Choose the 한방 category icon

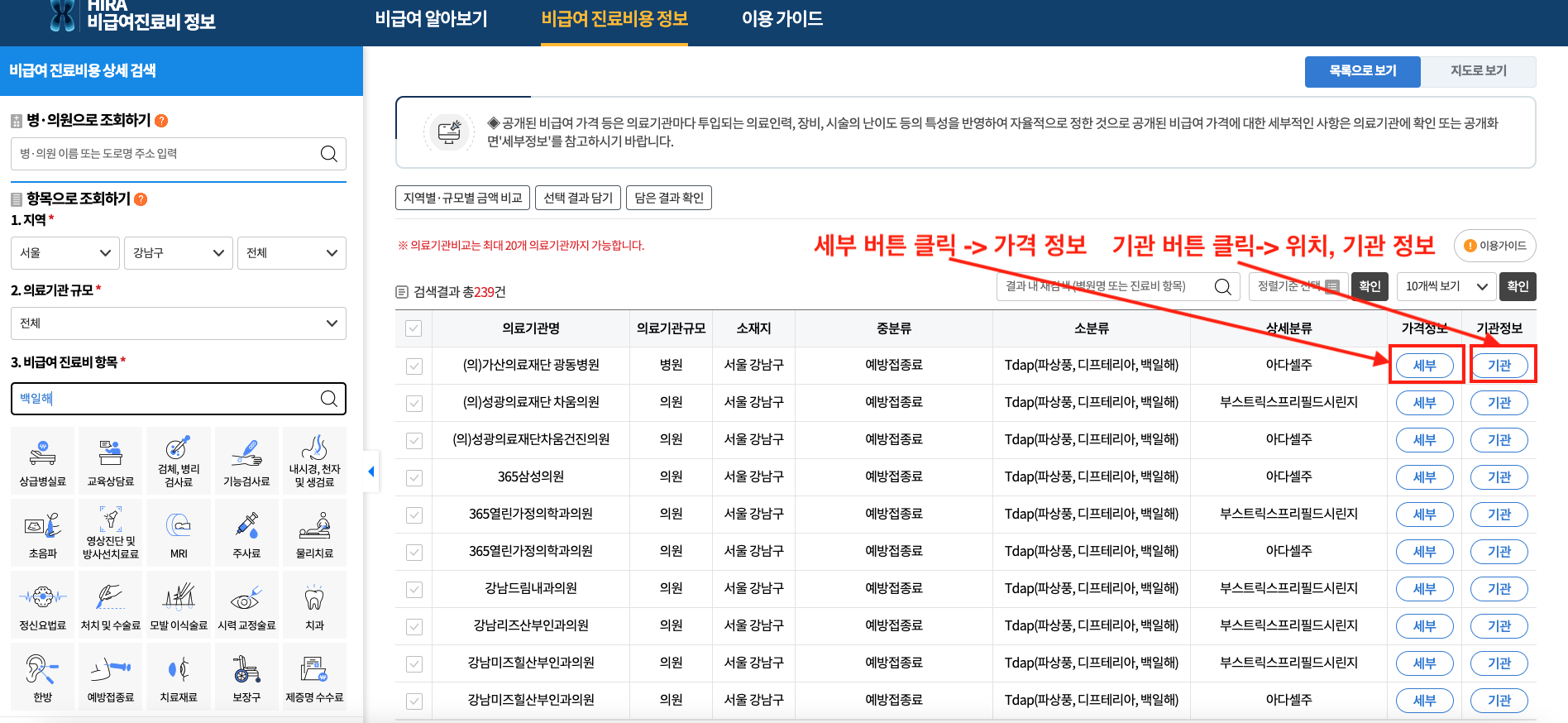pos(43,677)
